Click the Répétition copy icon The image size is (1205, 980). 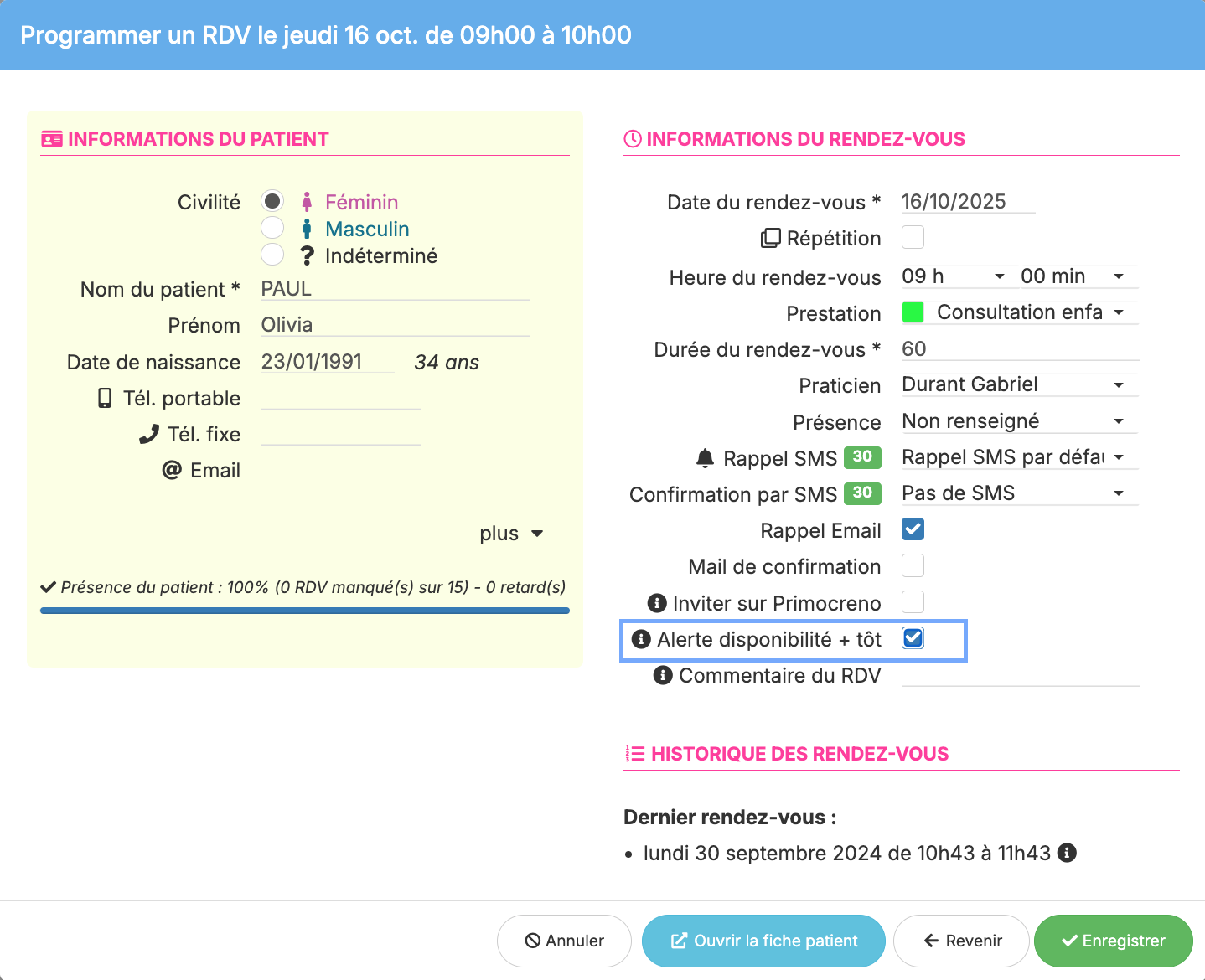click(x=770, y=239)
